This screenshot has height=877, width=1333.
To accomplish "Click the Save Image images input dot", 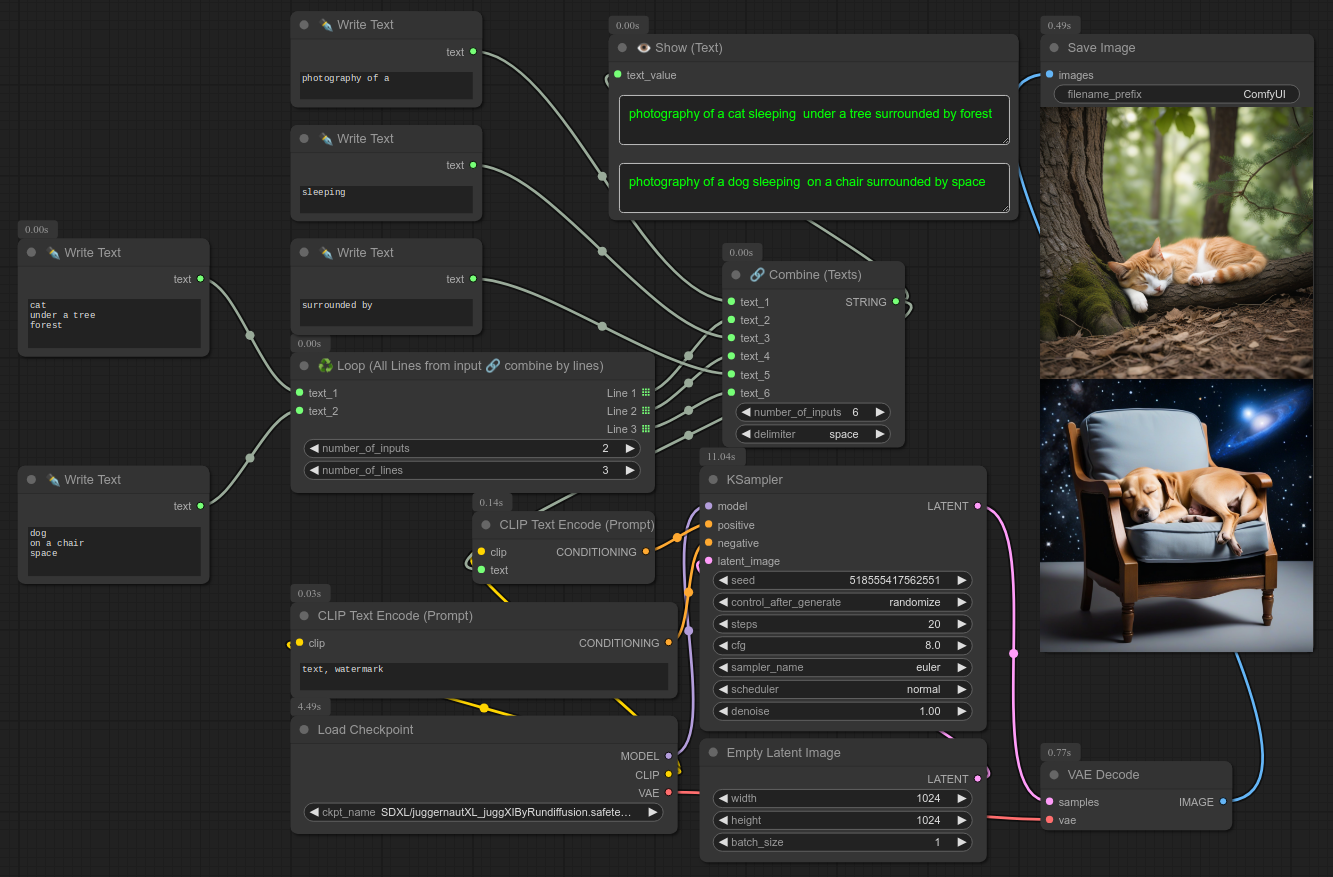I will 1049,75.
